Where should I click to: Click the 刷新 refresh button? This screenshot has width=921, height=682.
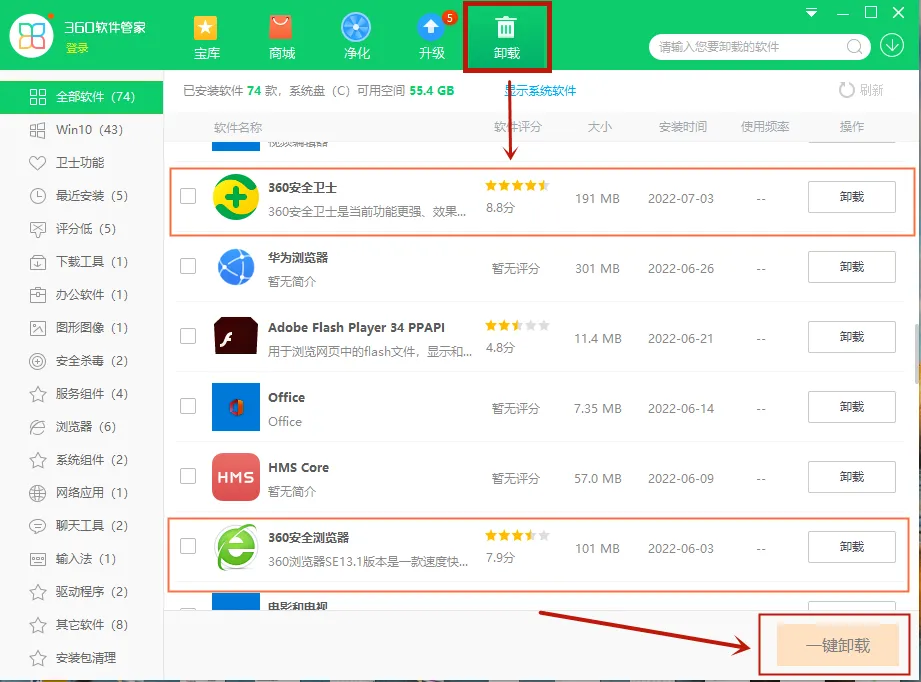coord(861,90)
